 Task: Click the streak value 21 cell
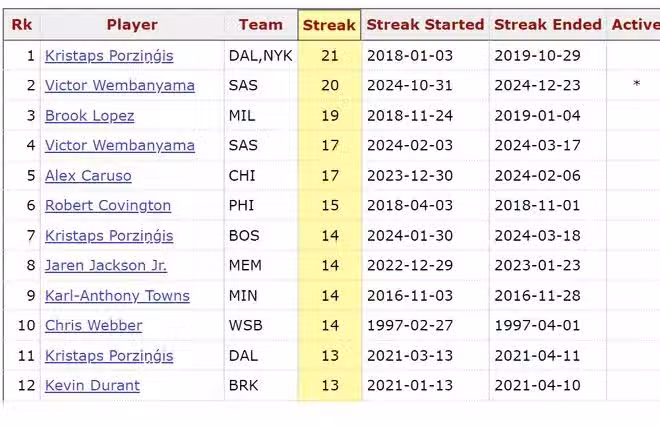[329, 56]
